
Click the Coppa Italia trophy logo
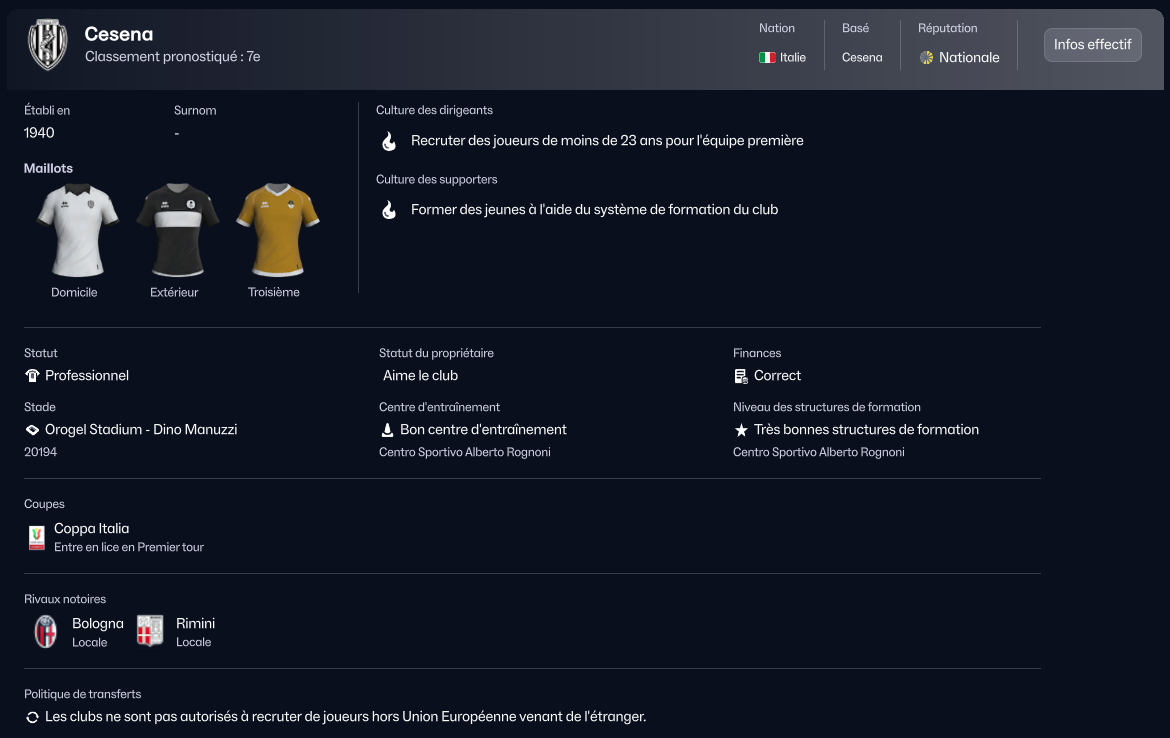pos(37,538)
